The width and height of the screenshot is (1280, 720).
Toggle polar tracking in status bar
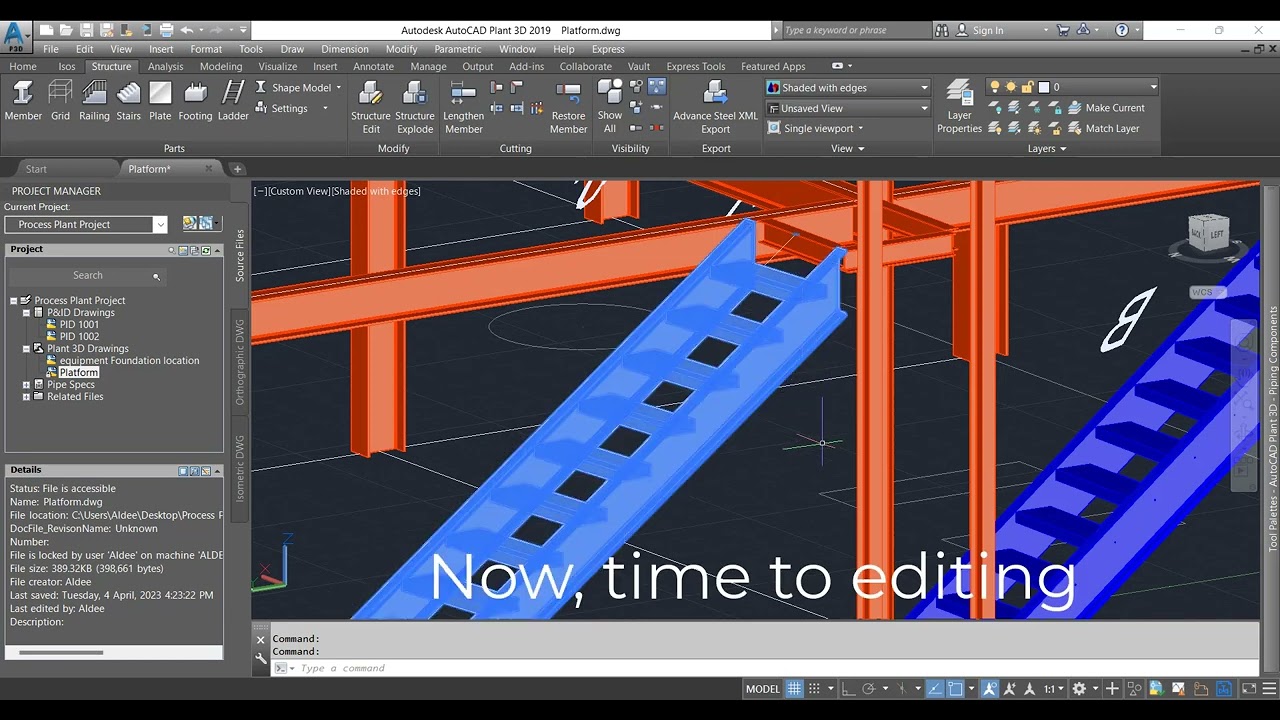click(x=869, y=689)
